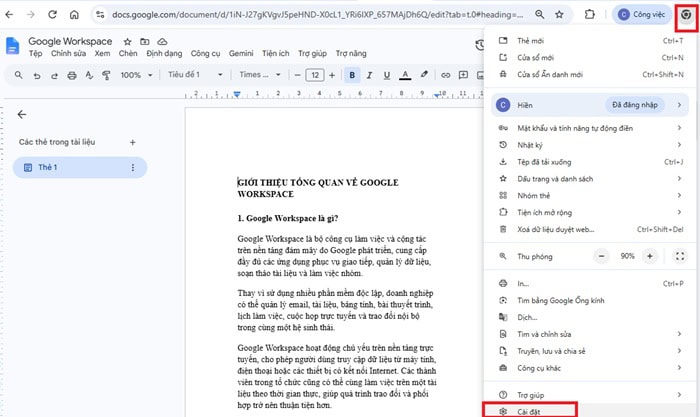Click the fullscreen icon in Thu phóng row
Screen dimensions: 700x417
[680, 256]
